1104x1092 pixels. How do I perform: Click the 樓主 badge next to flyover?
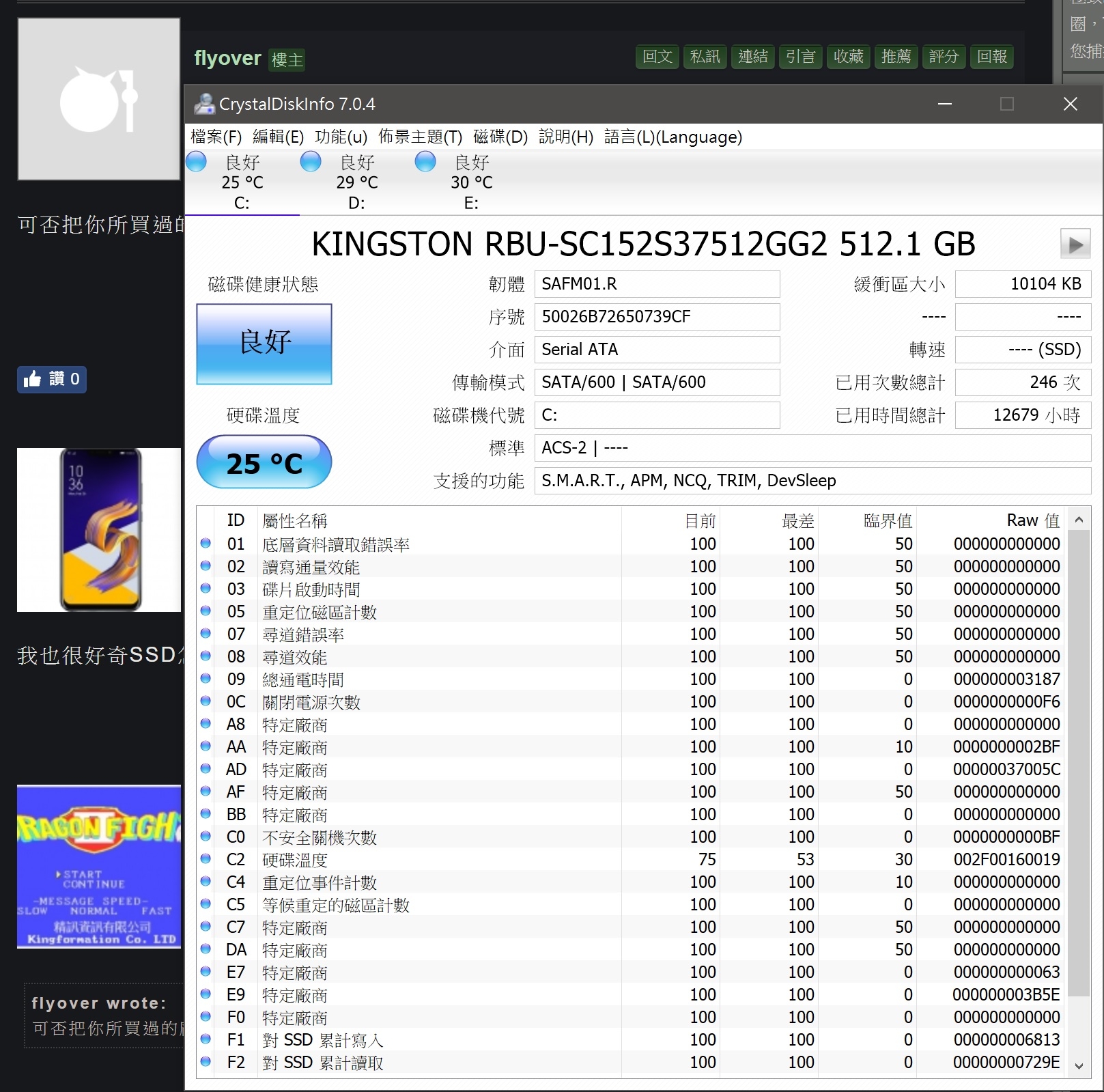[287, 60]
